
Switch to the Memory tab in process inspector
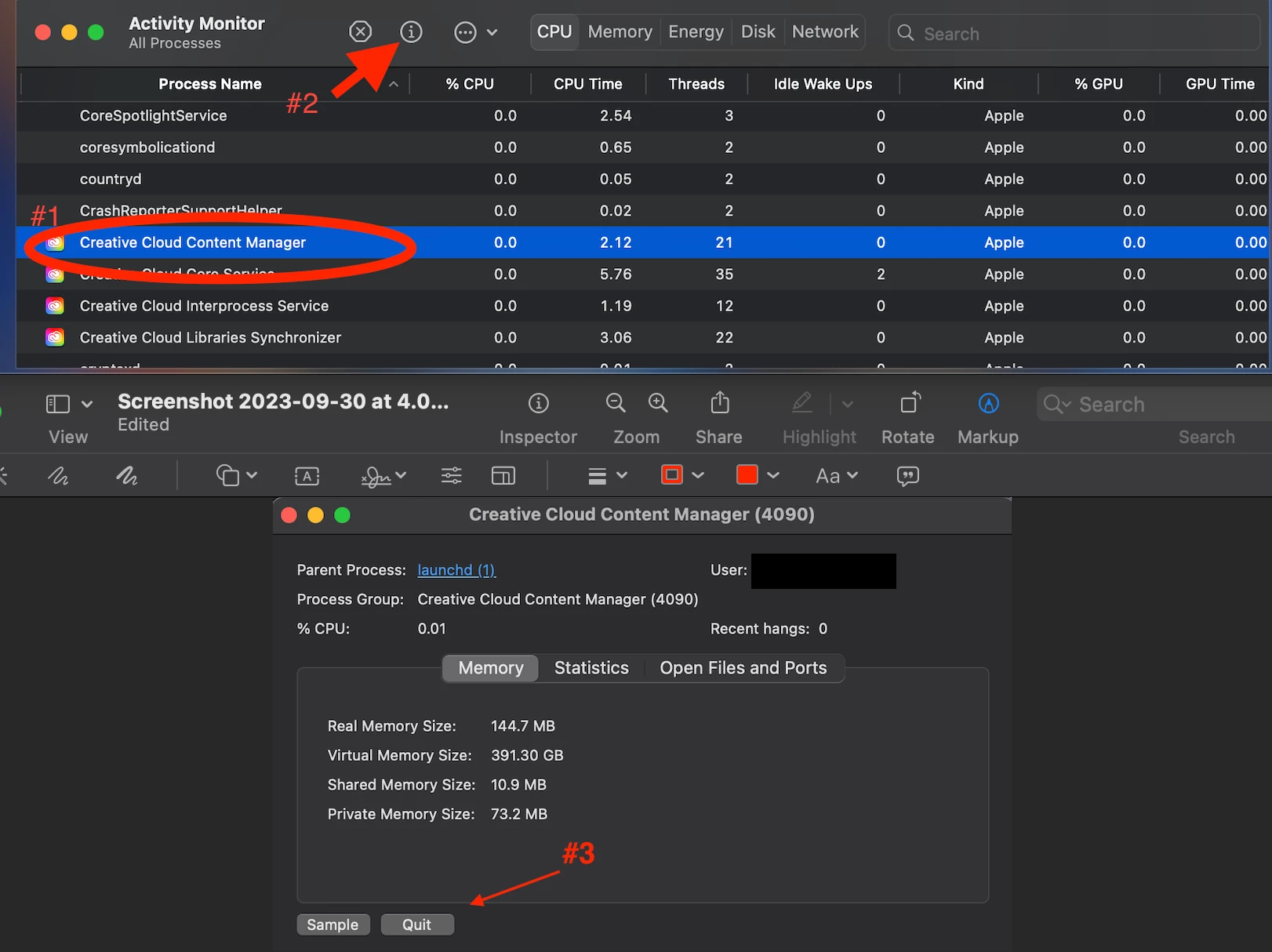tap(491, 668)
